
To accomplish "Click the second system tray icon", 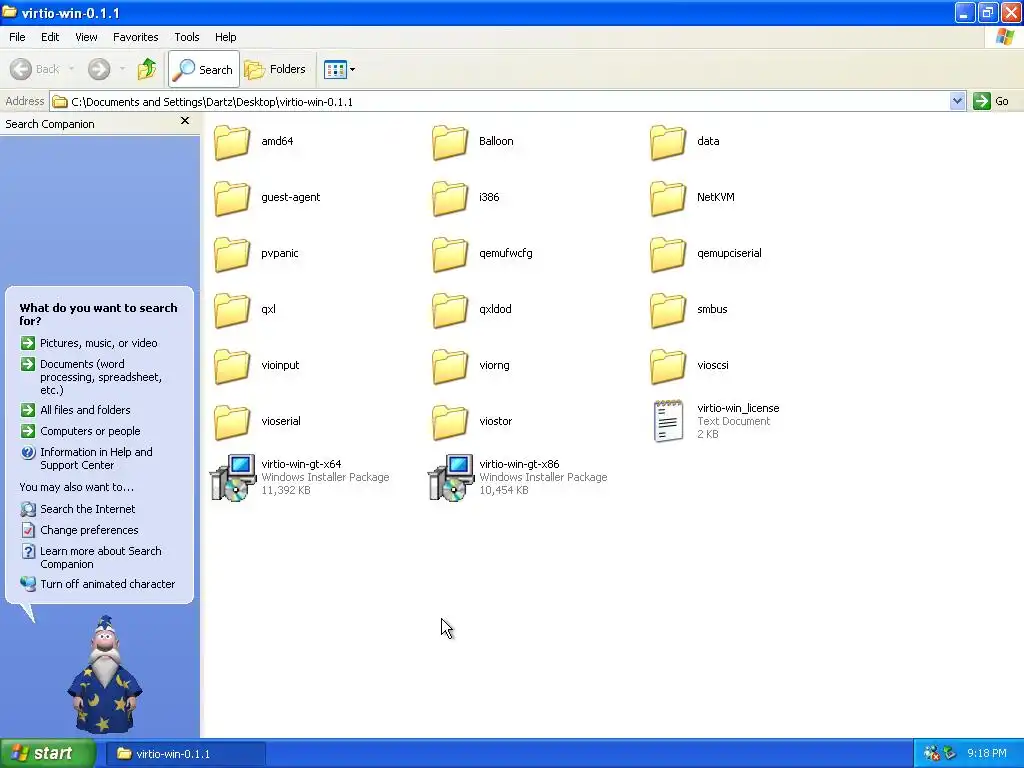I will pyautogui.click(x=949, y=754).
